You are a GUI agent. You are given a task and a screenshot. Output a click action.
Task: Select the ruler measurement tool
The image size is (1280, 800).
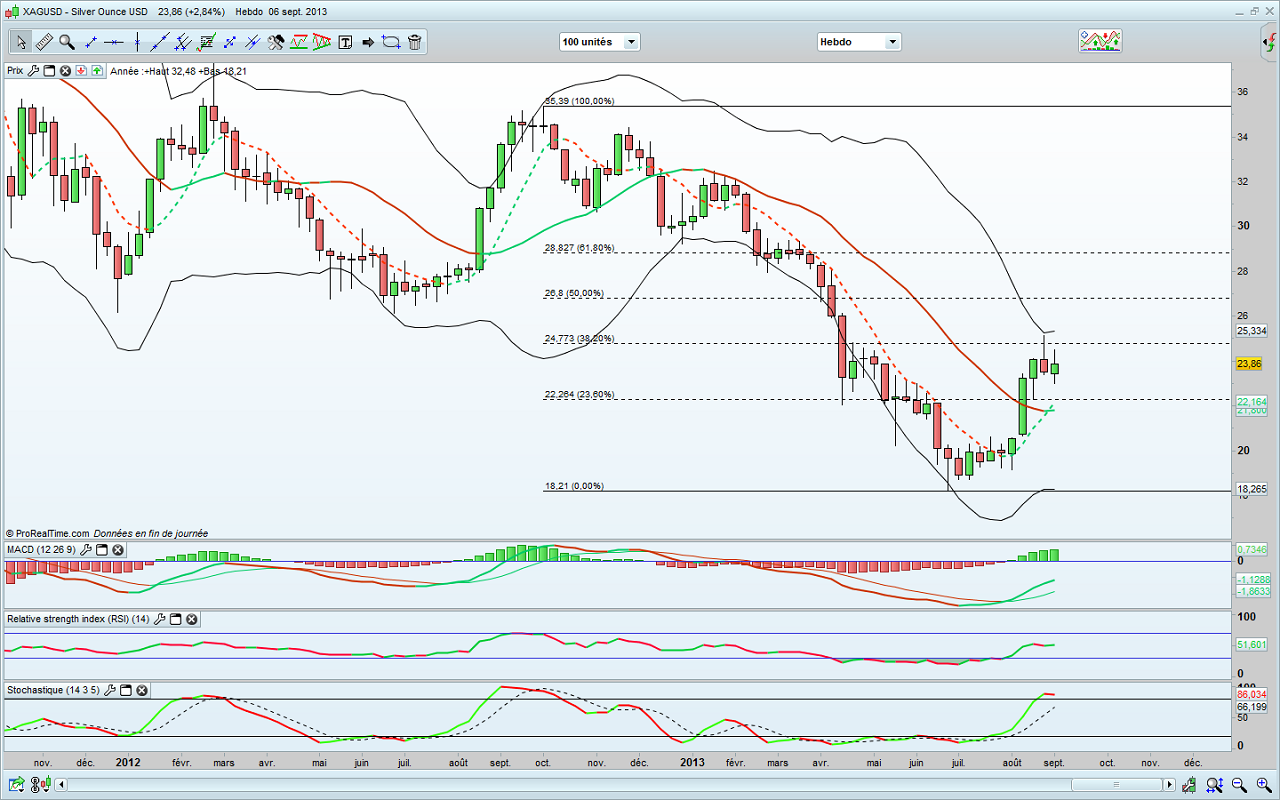44,42
